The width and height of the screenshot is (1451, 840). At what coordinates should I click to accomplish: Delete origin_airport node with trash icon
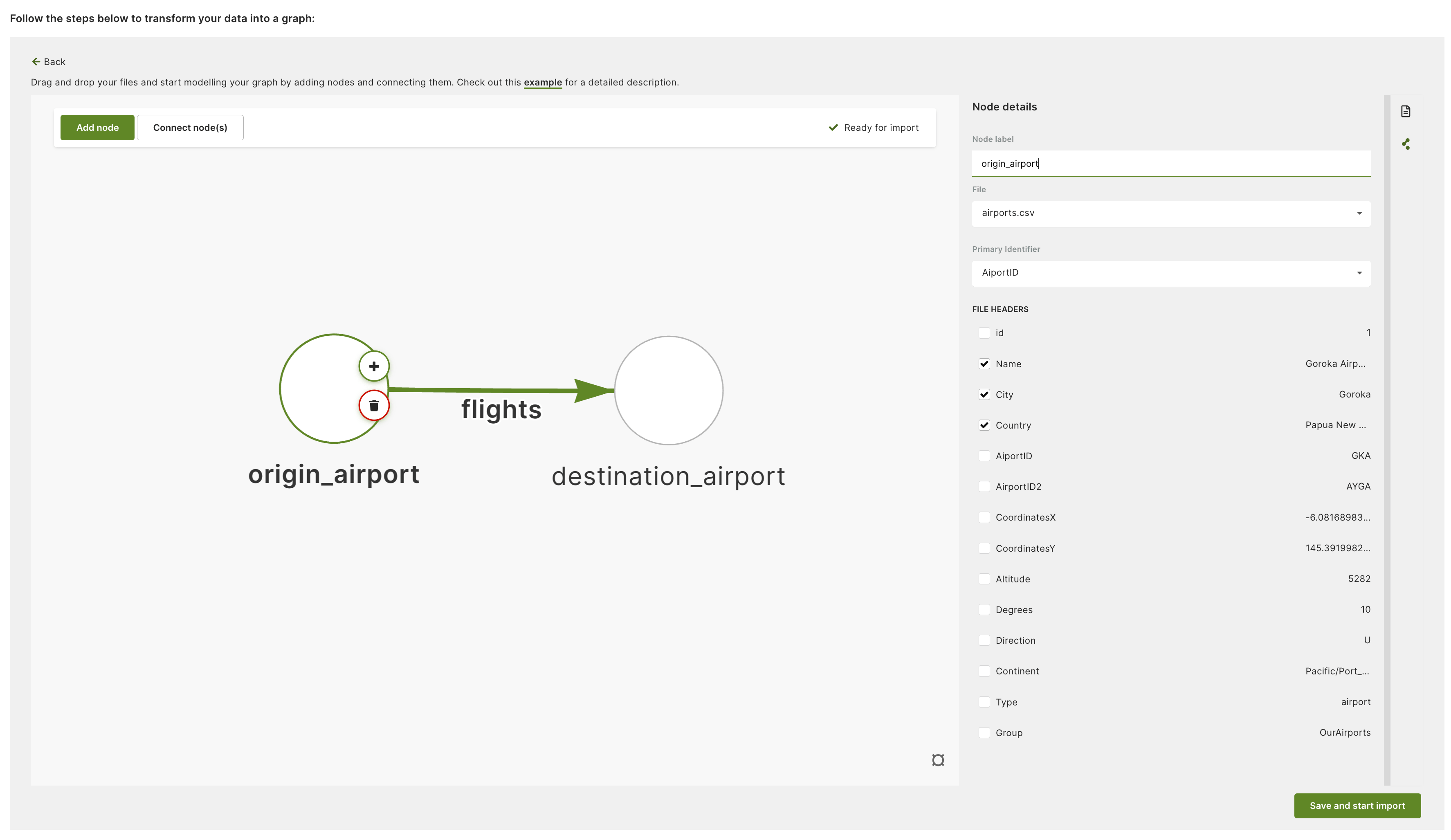click(x=374, y=406)
